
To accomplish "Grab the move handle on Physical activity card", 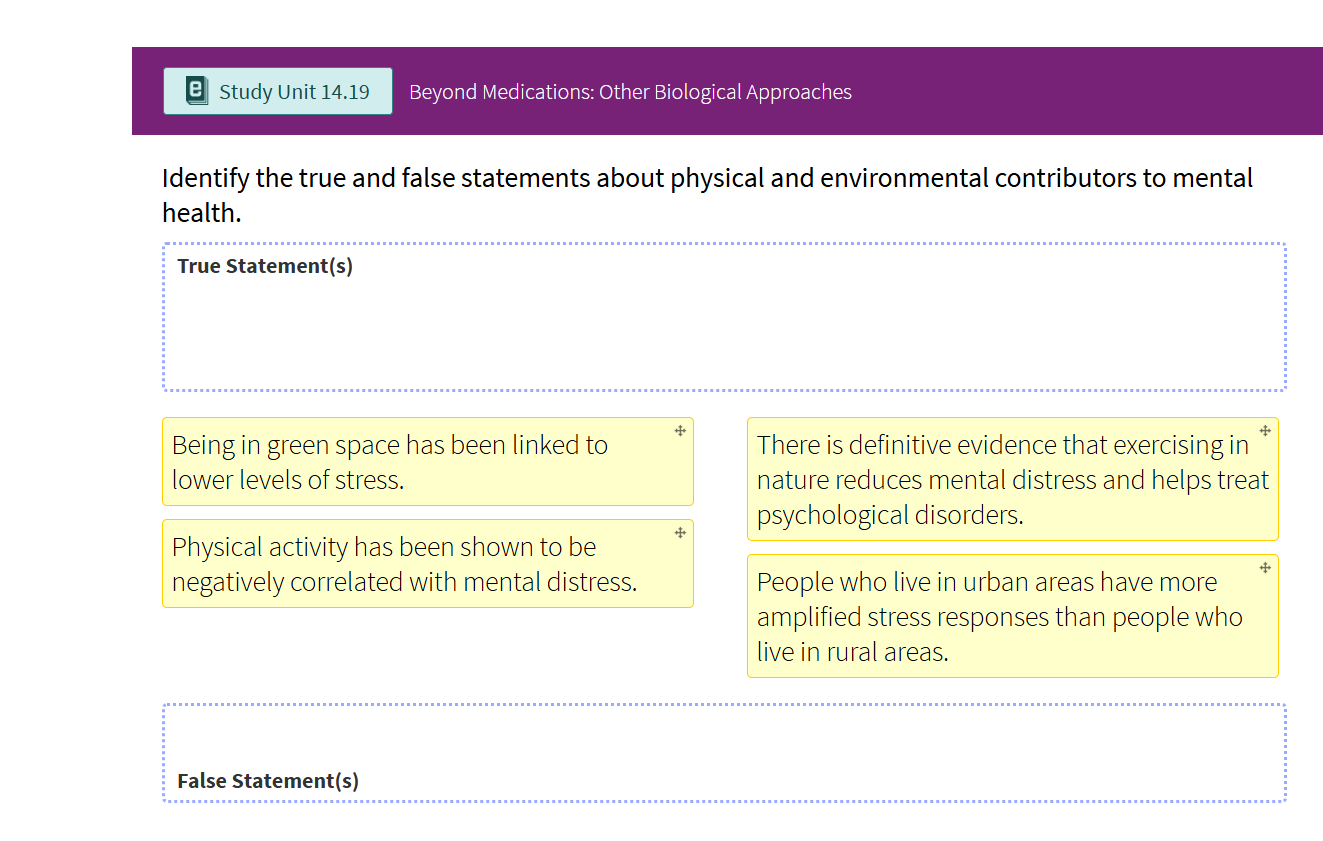I will 680,533.
